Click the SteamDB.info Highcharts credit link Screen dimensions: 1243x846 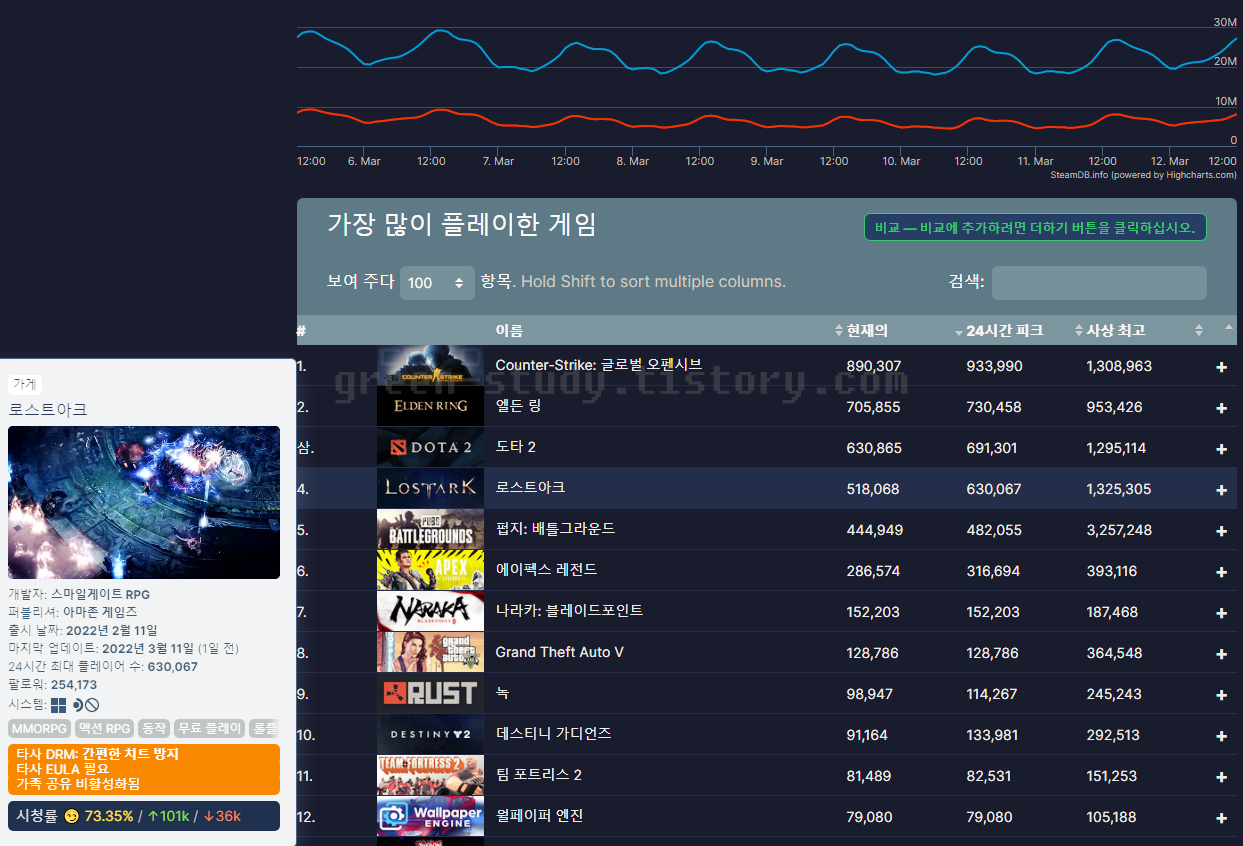coord(1143,175)
